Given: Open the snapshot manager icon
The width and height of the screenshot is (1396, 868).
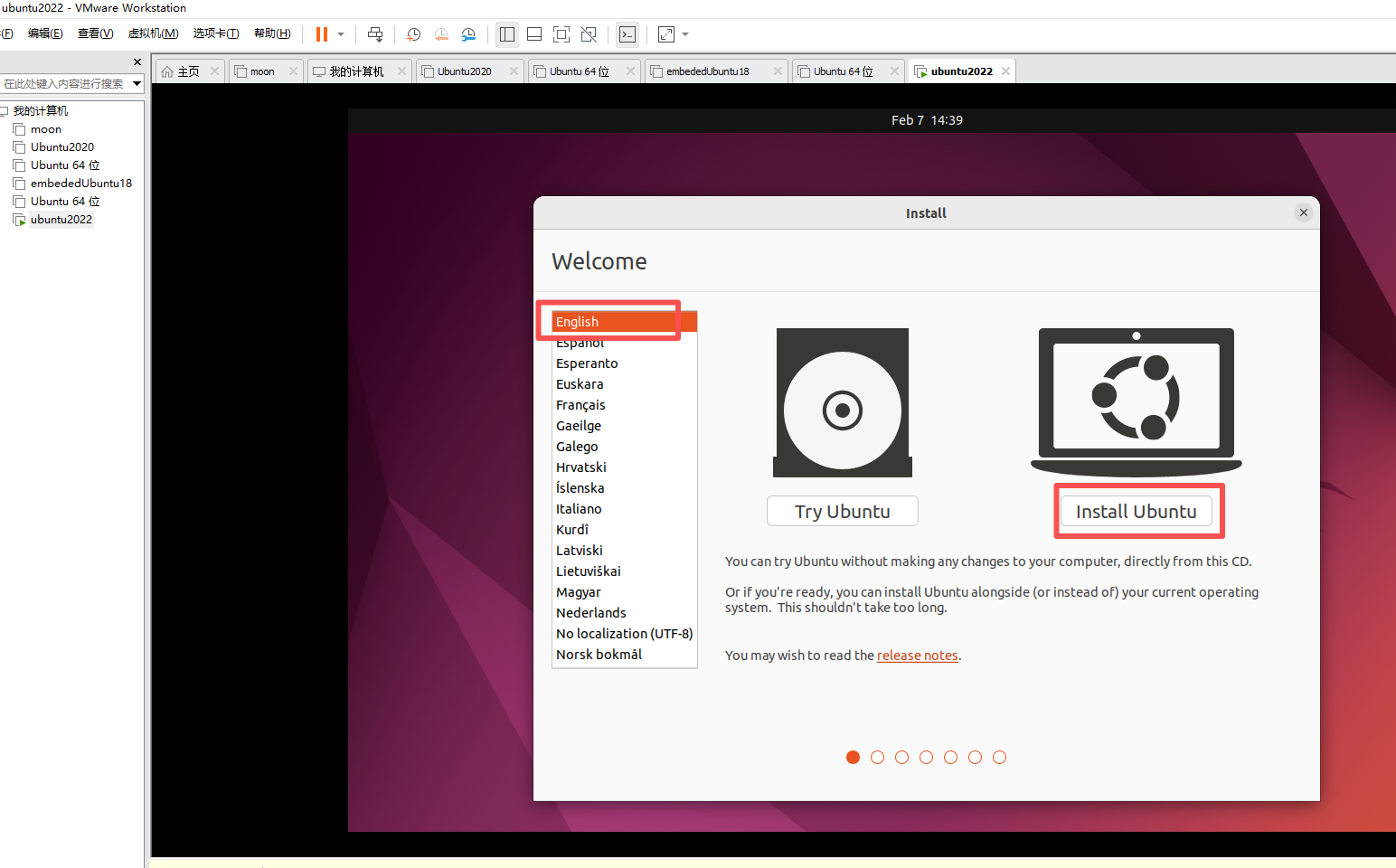Looking at the screenshot, I should coord(468,34).
